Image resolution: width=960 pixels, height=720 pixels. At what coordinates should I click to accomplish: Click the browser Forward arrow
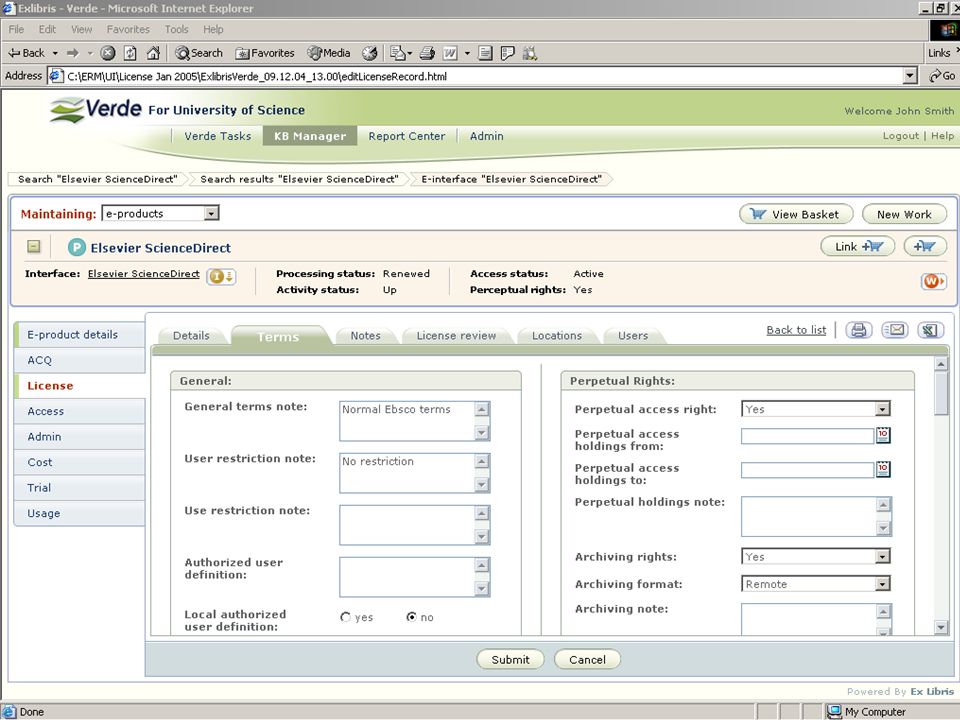[x=73, y=53]
